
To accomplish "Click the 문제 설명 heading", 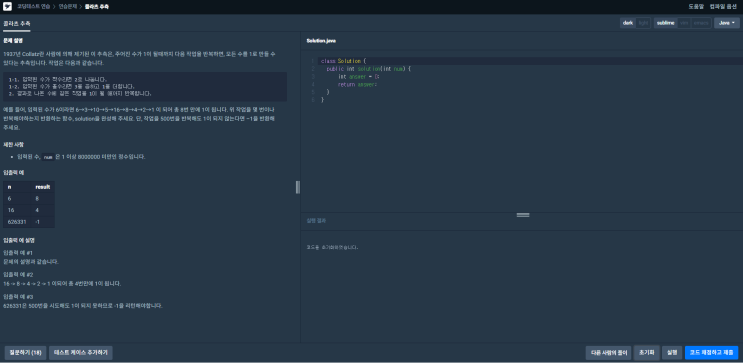I will 13,41.
